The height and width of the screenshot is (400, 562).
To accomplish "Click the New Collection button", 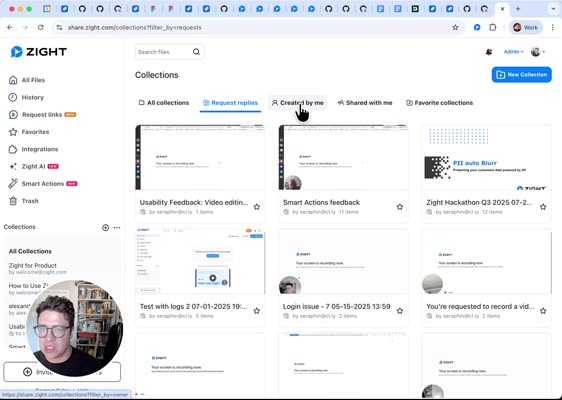I will pos(521,75).
